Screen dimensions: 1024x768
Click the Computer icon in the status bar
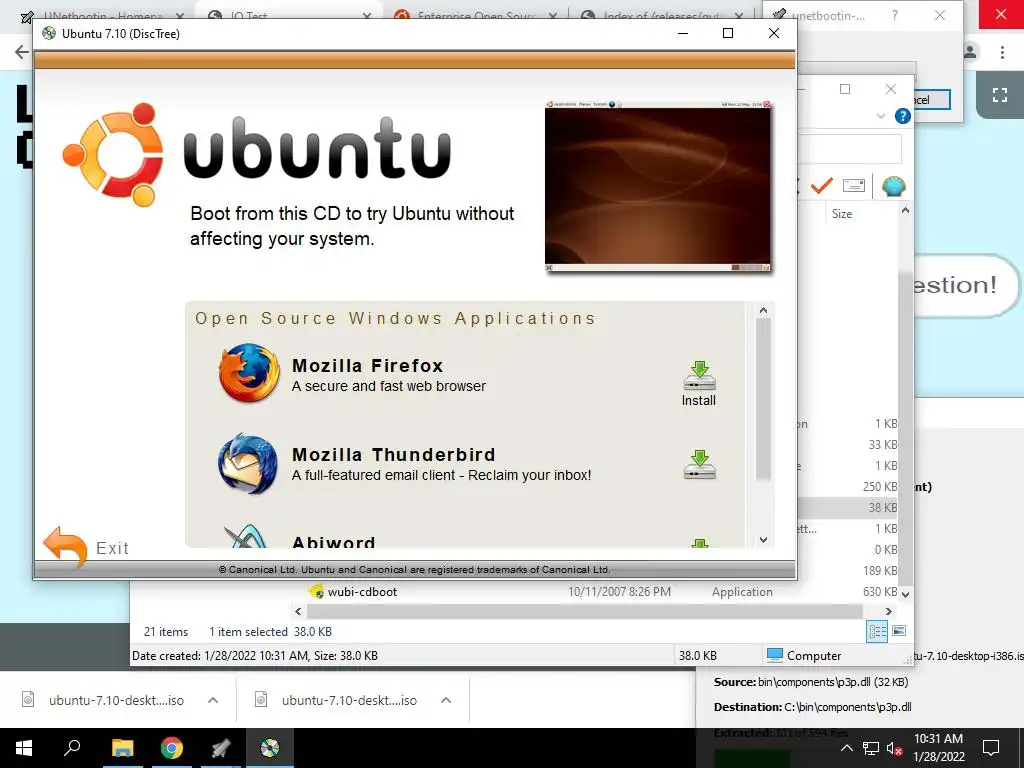(x=775, y=655)
